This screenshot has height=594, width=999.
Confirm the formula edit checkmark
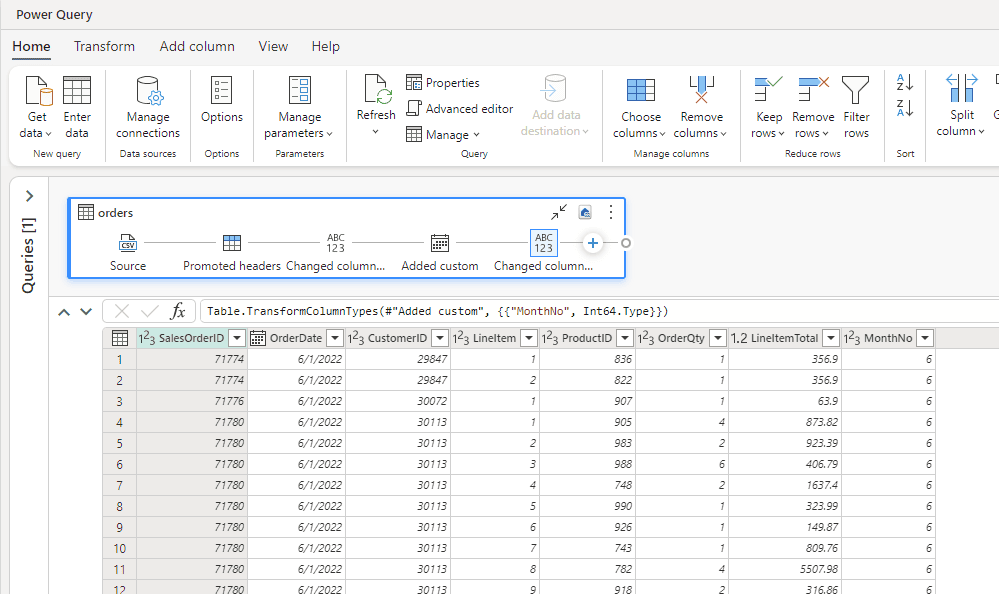[x=150, y=311]
